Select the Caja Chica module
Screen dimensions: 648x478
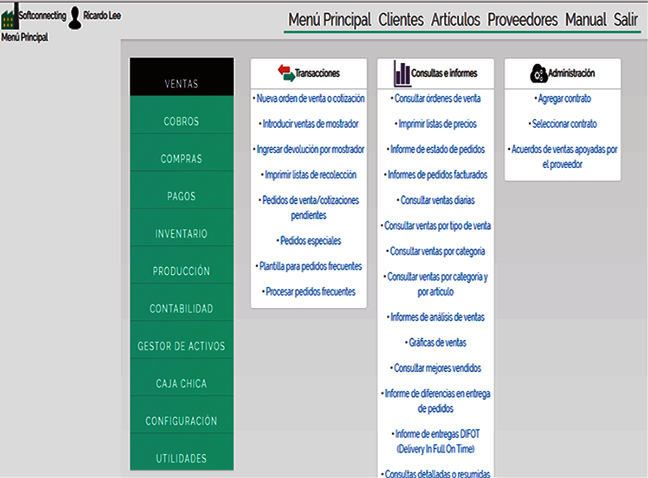coord(181,384)
